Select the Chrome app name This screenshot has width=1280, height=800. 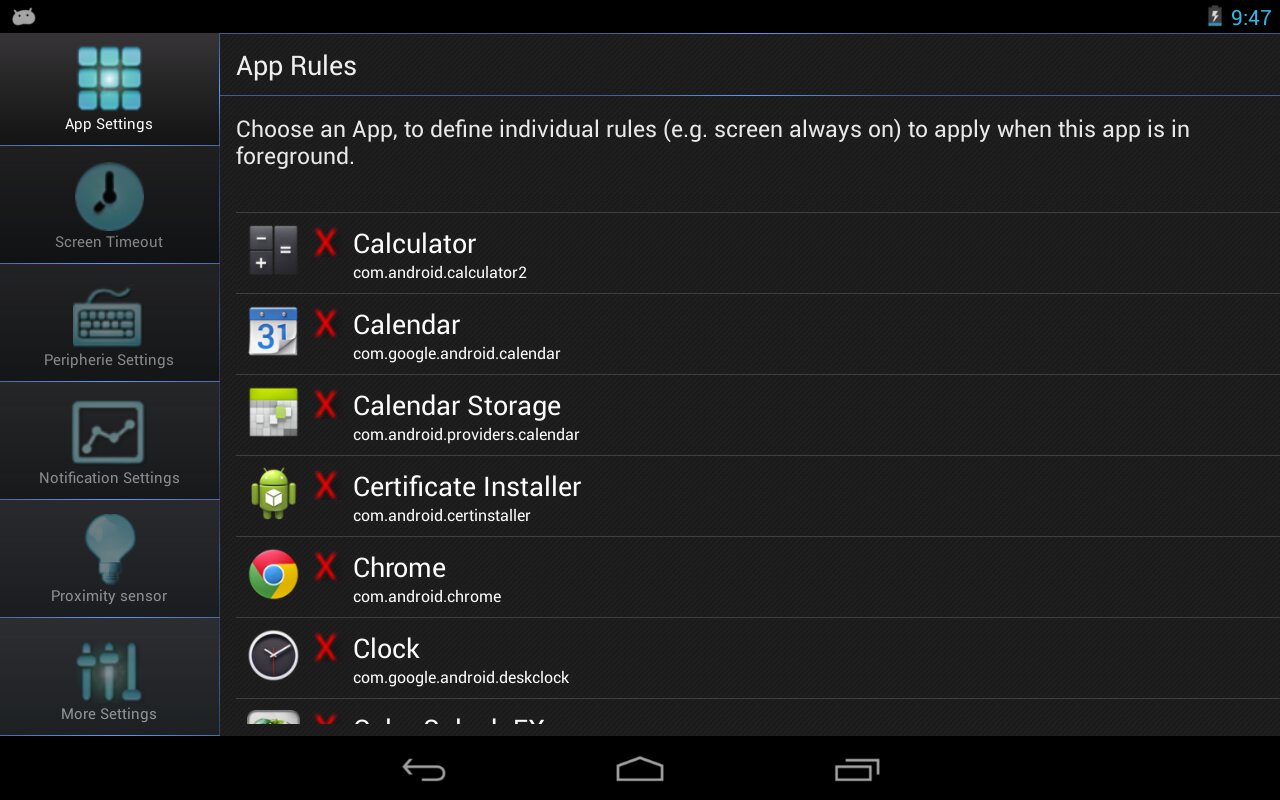pyautogui.click(x=399, y=568)
